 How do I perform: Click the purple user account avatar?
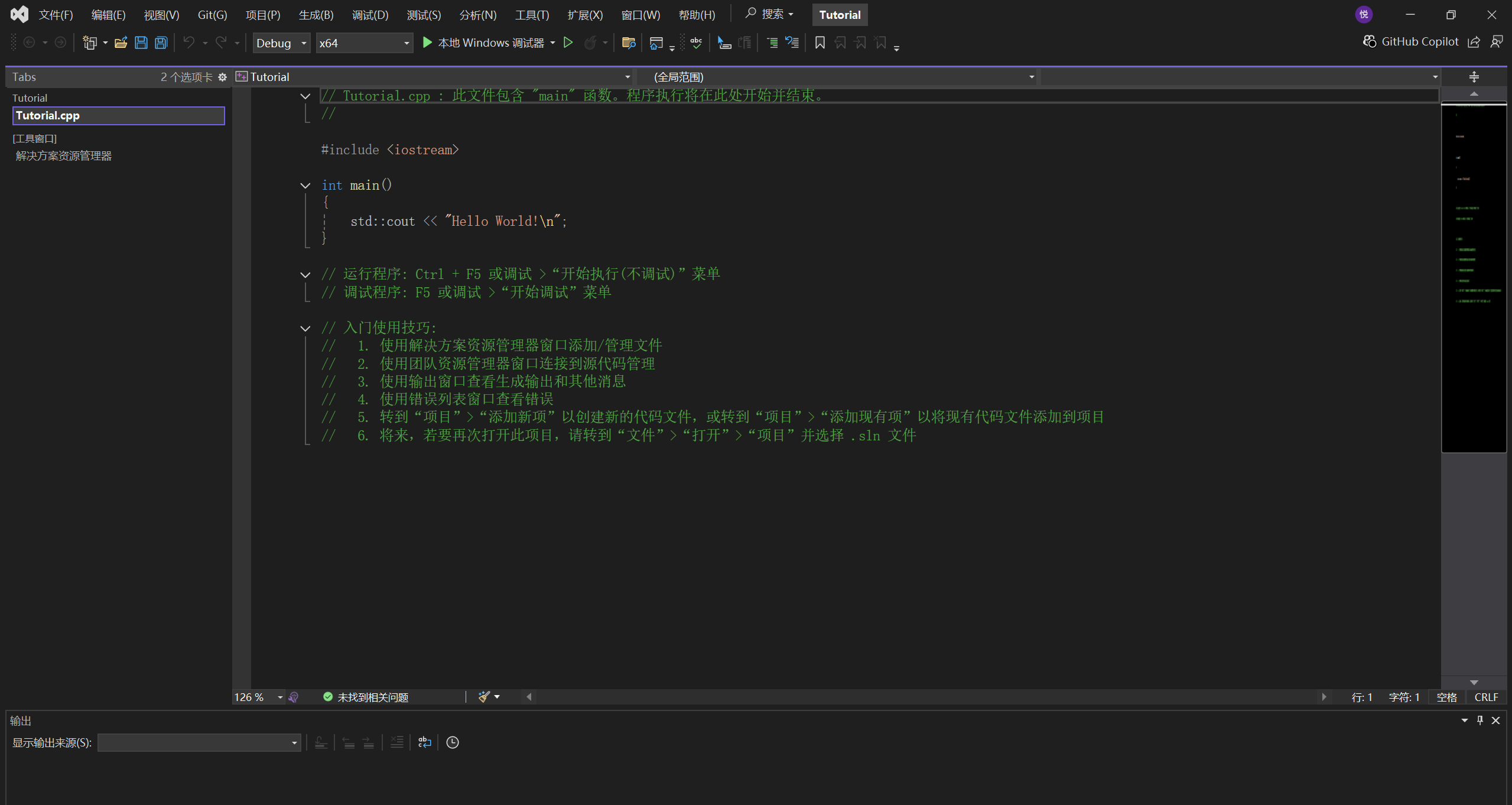pyautogui.click(x=1364, y=15)
